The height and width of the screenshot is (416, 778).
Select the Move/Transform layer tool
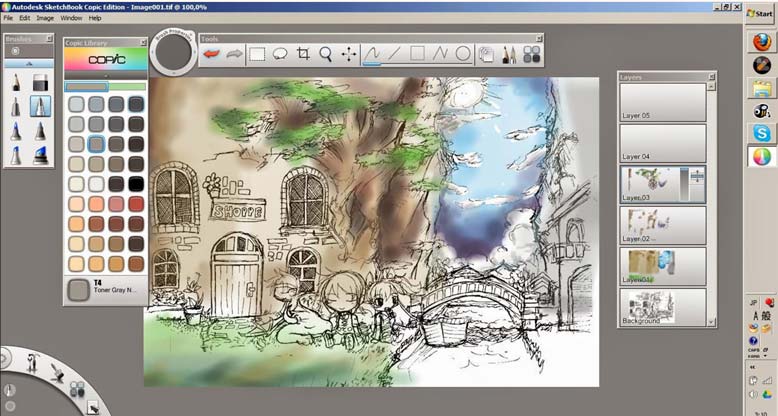tap(349, 54)
